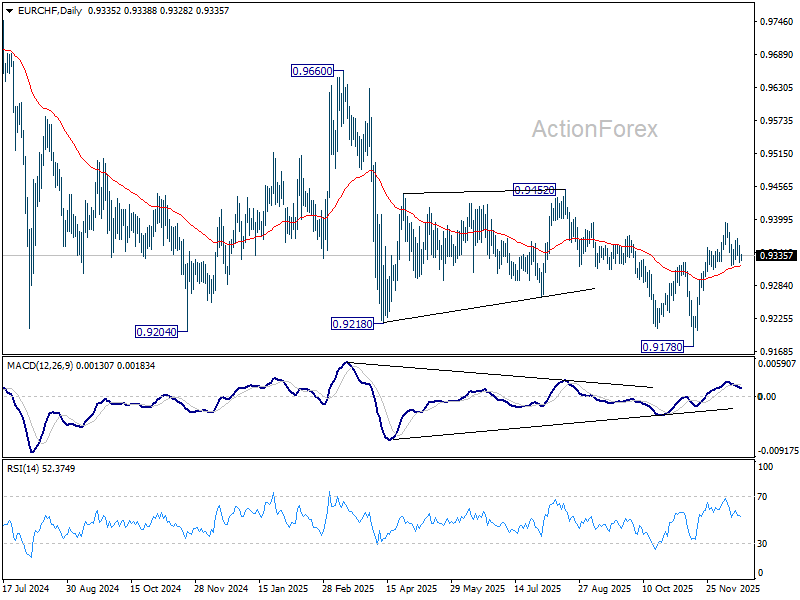Click the 0.94520 high price label
The image size is (800, 600).
(x=534, y=190)
